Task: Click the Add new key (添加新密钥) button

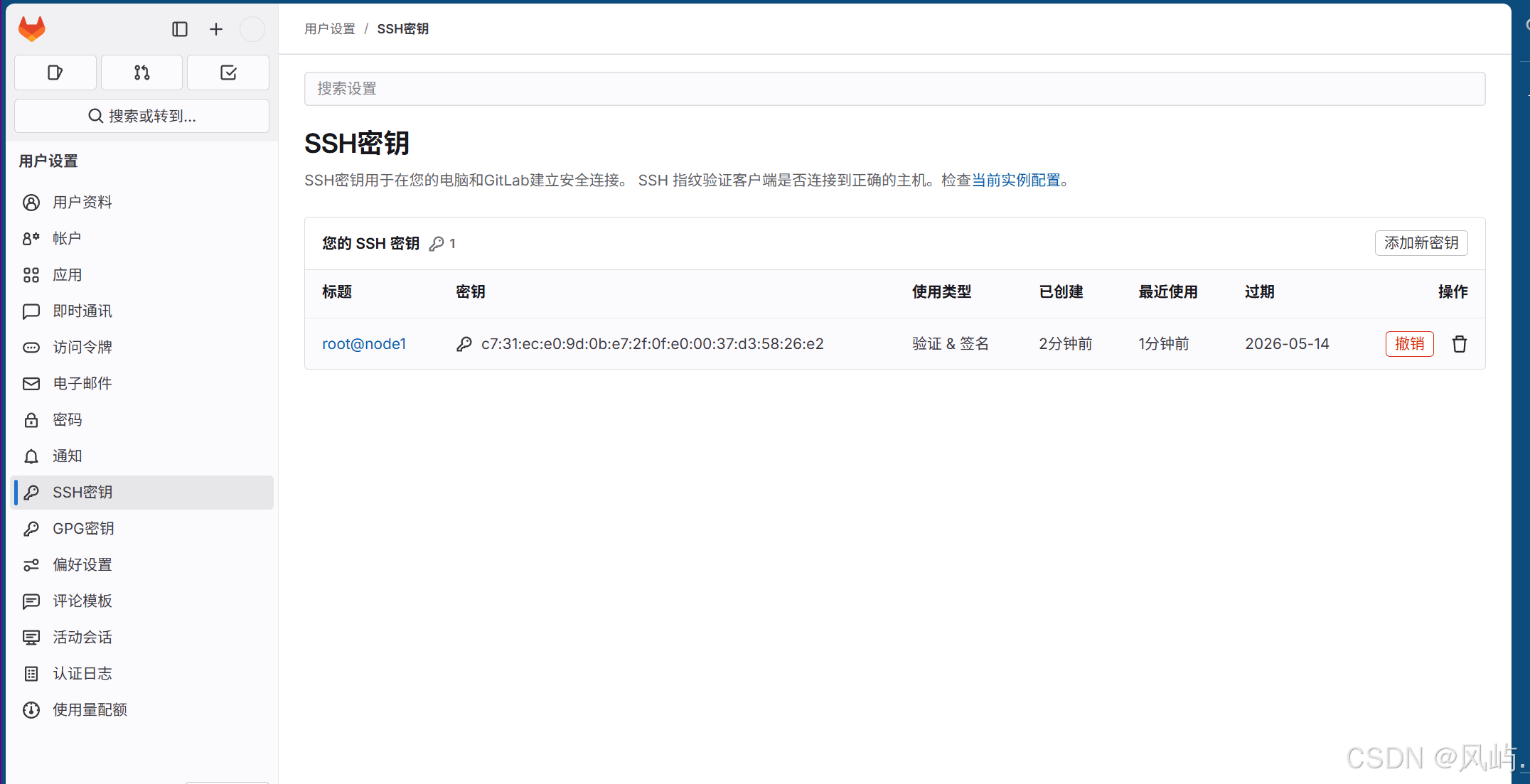Action: point(1421,243)
